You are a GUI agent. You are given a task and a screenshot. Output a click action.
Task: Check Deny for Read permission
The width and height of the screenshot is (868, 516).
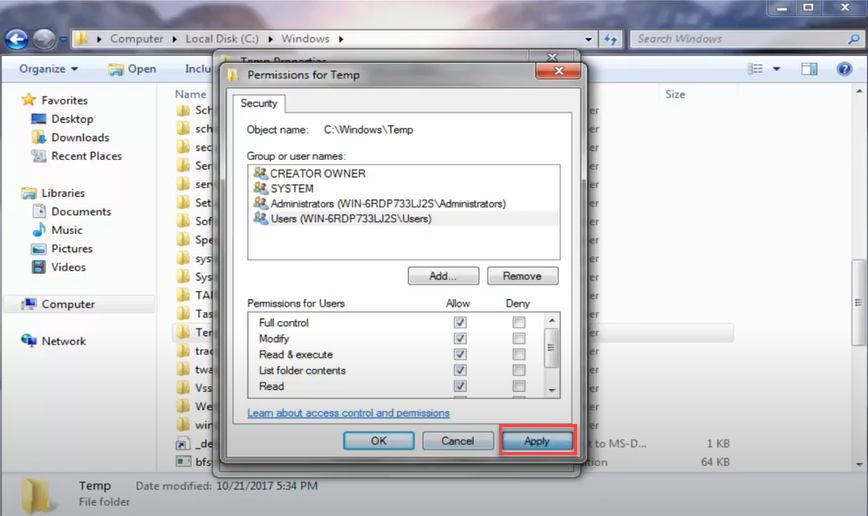coord(519,386)
